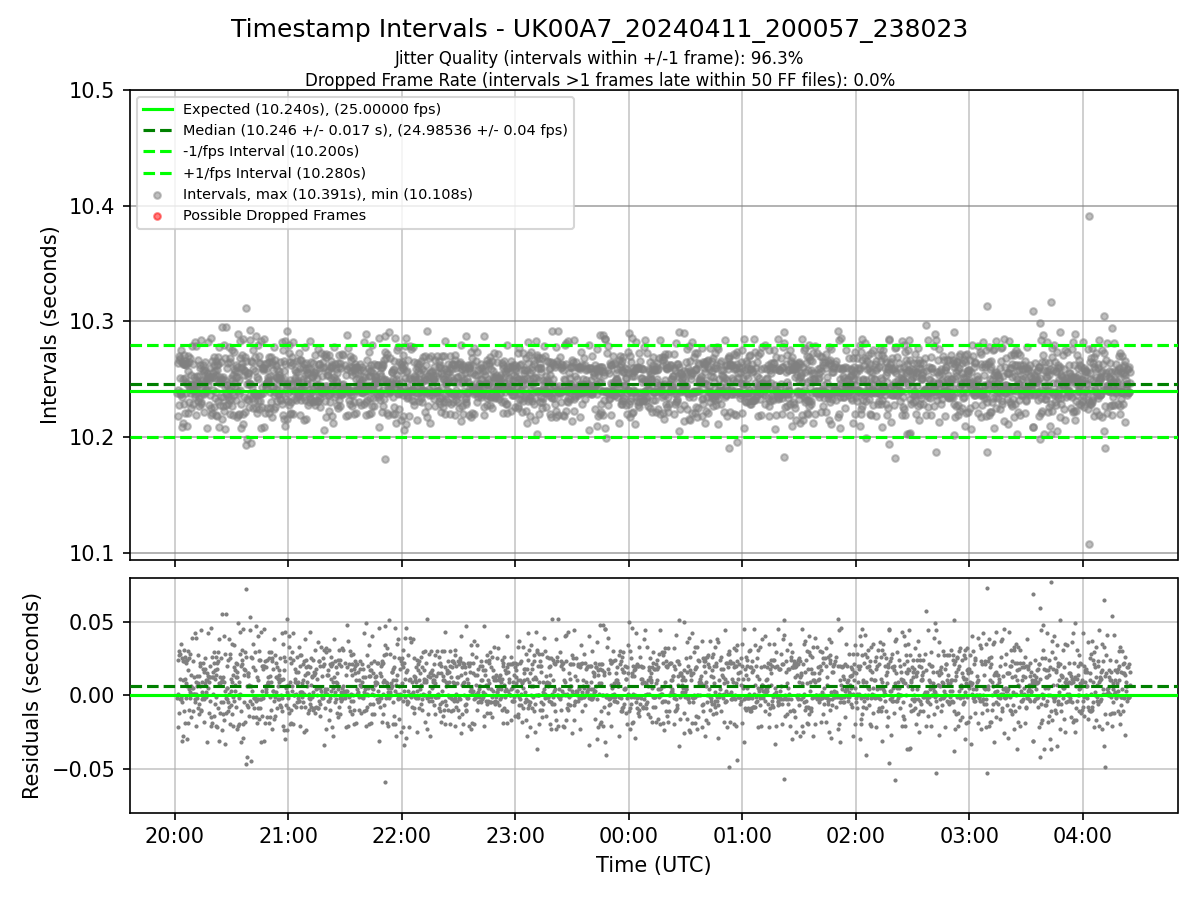Click the plot title 'Timestamp Intervals - UK00A7_20240411_200057_238023'
1200x900 pixels.
tap(599, 29)
